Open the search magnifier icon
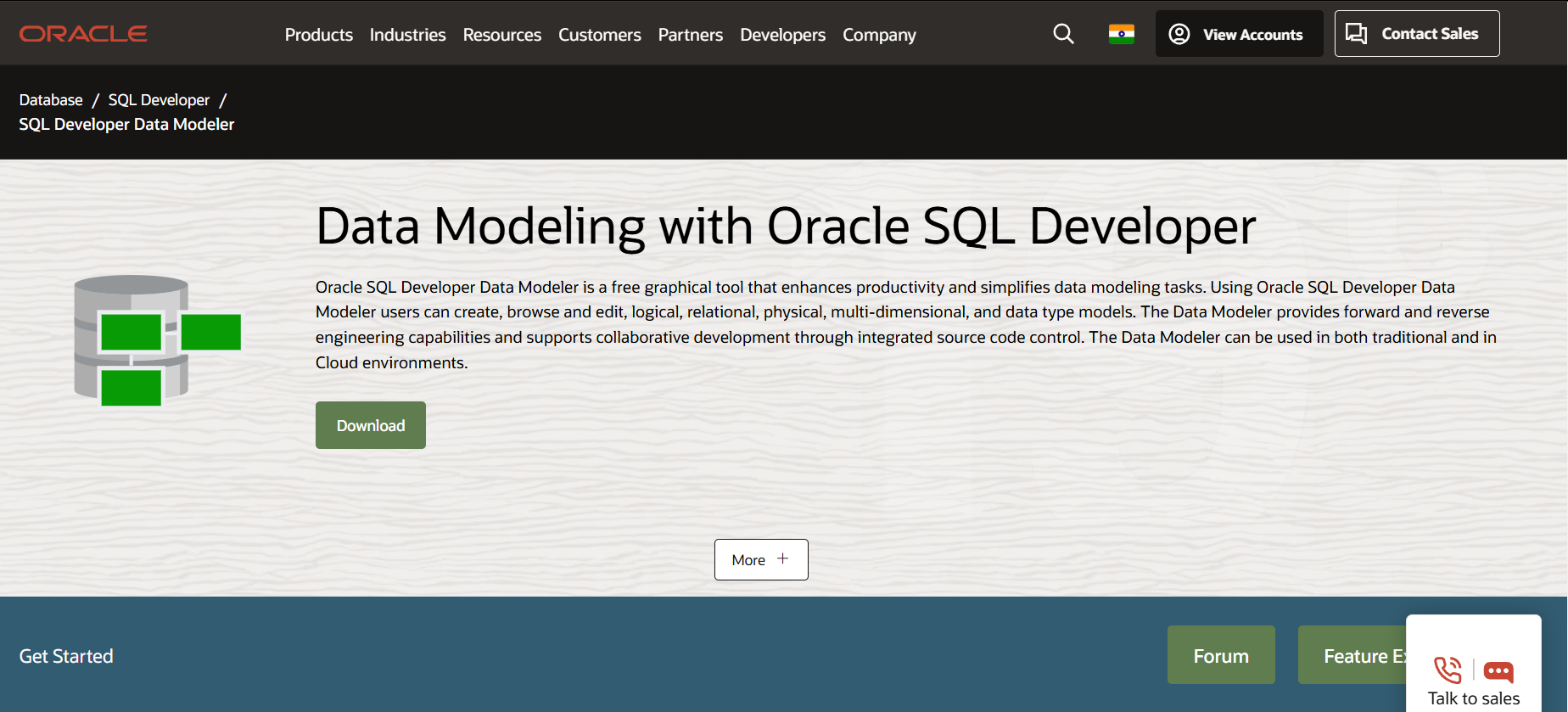The width and height of the screenshot is (1568, 712). (x=1063, y=34)
